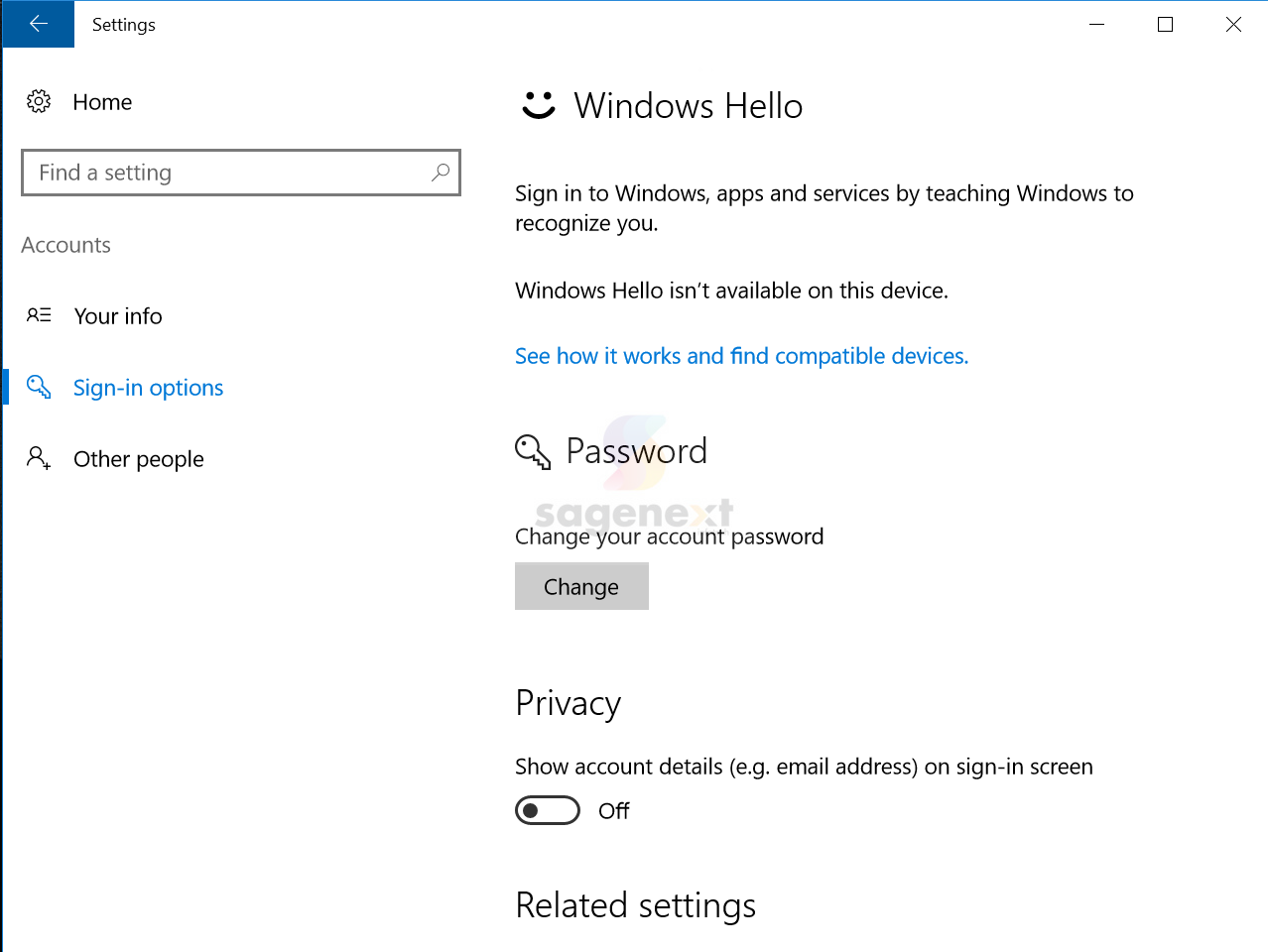The width and height of the screenshot is (1268, 952).
Task: Click the Other people icon
Action: click(x=38, y=457)
